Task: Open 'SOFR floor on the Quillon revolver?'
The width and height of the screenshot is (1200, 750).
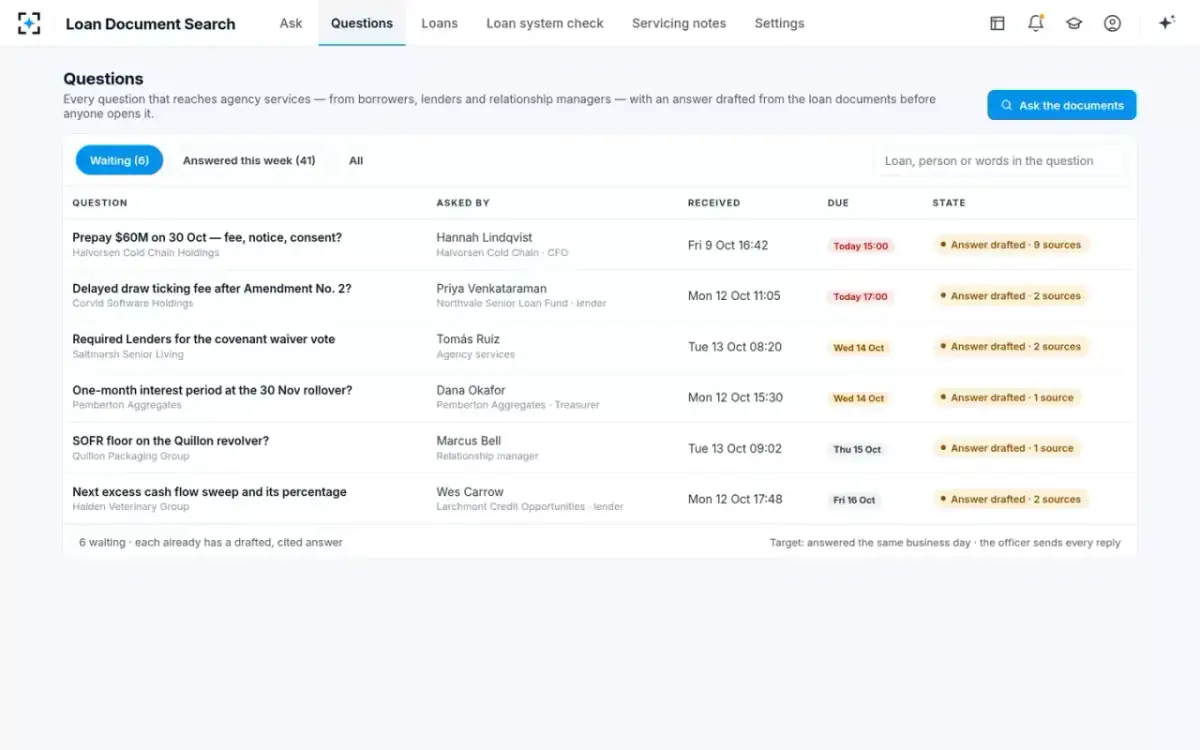Action: point(171,441)
